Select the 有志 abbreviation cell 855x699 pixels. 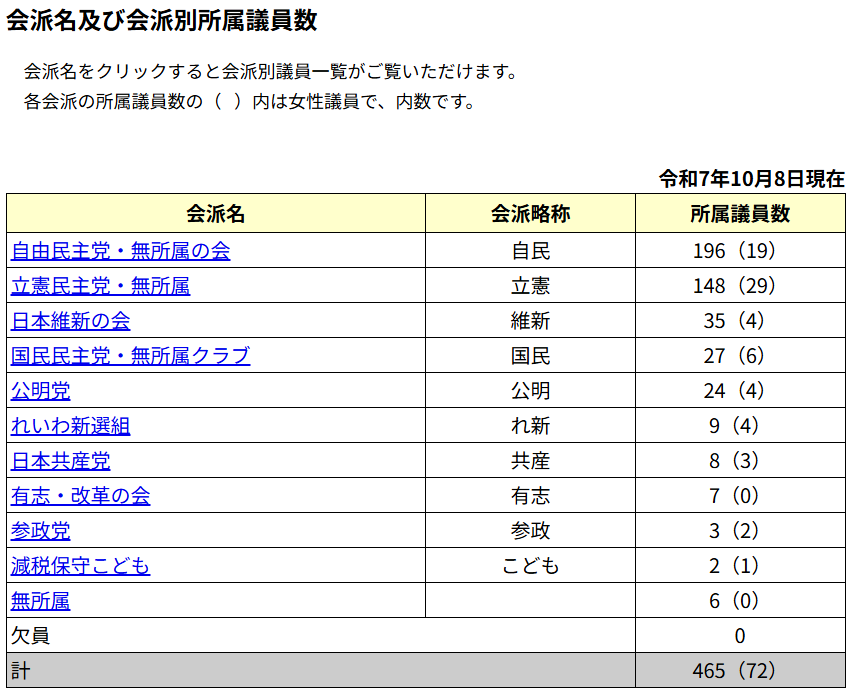tap(531, 496)
